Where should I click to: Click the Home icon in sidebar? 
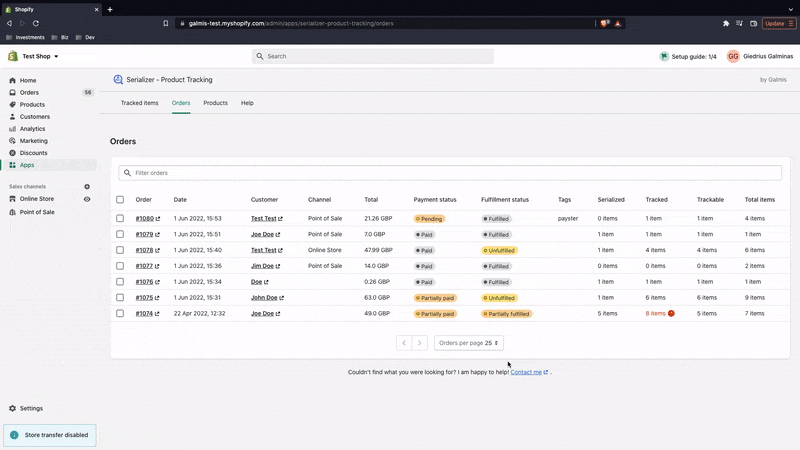coord(13,80)
